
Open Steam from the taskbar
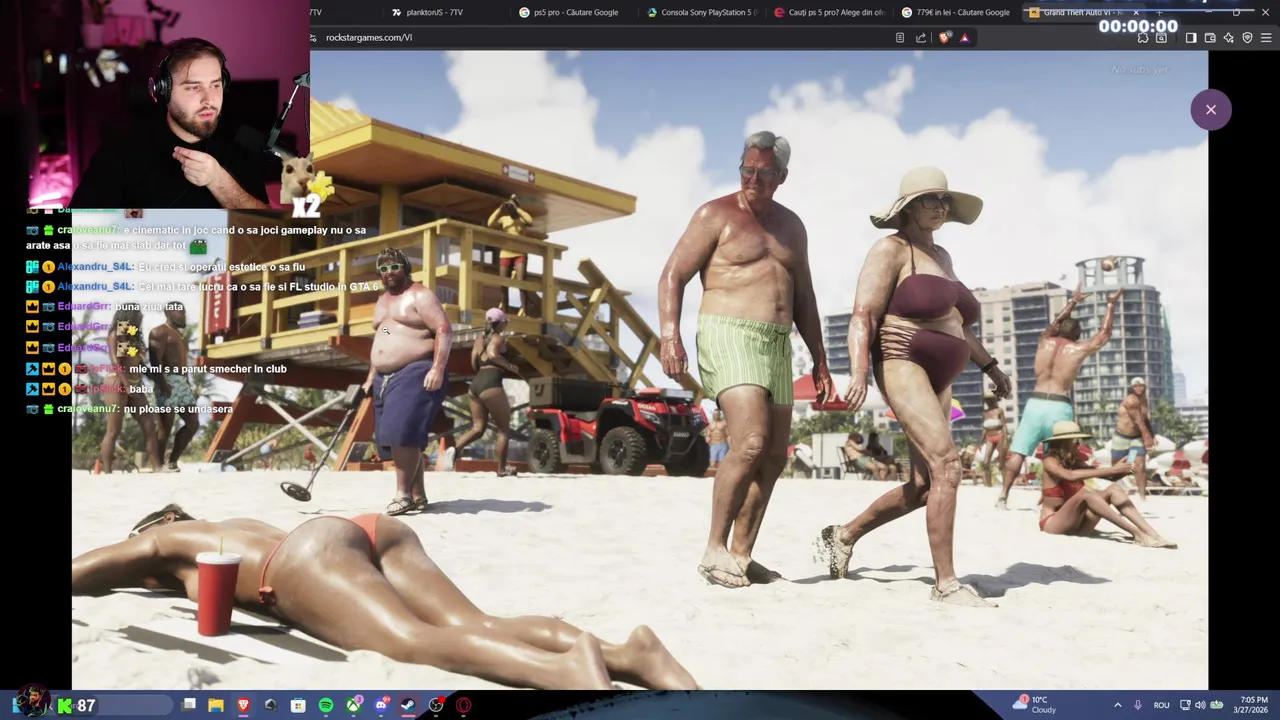point(408,705)
